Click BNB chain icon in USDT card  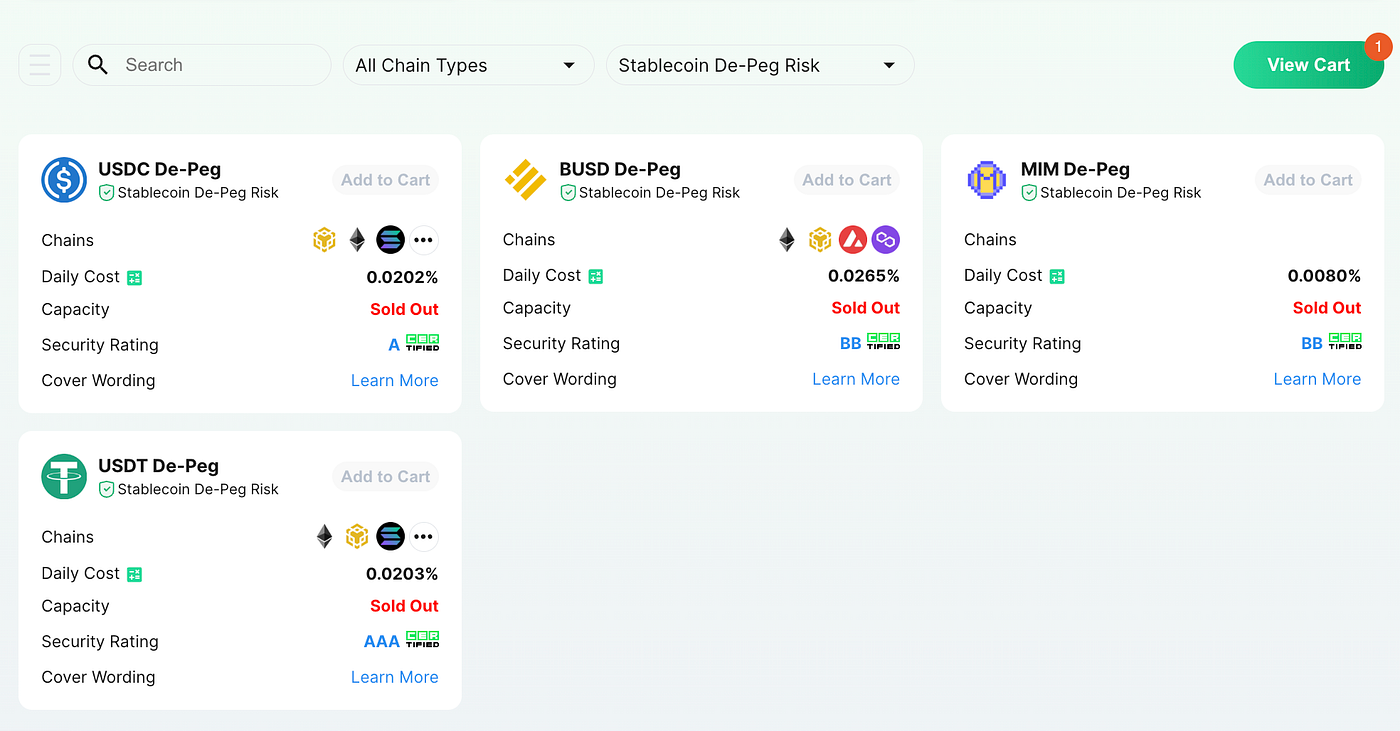point(357,537)
